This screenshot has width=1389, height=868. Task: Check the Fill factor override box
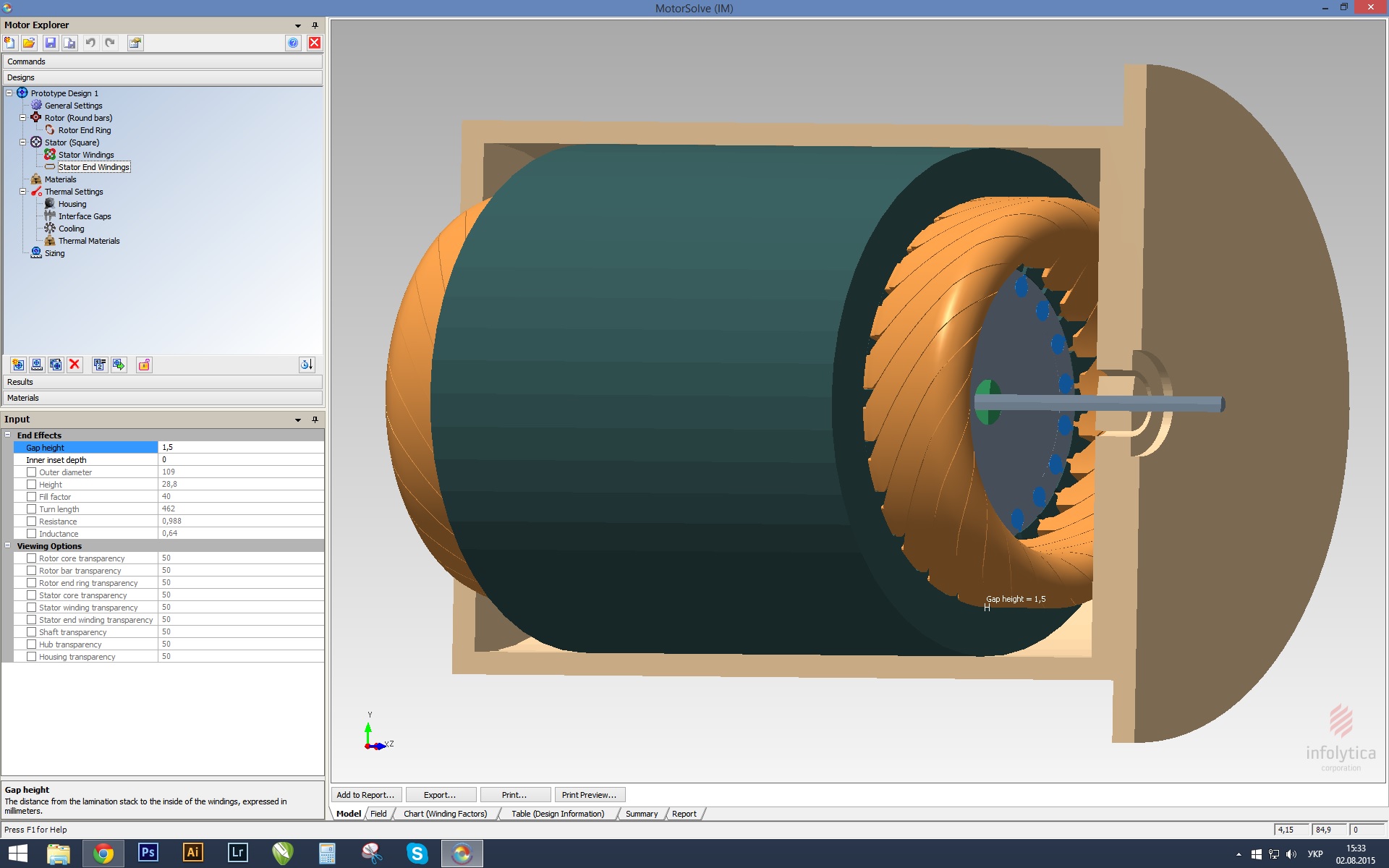point(31,497)
